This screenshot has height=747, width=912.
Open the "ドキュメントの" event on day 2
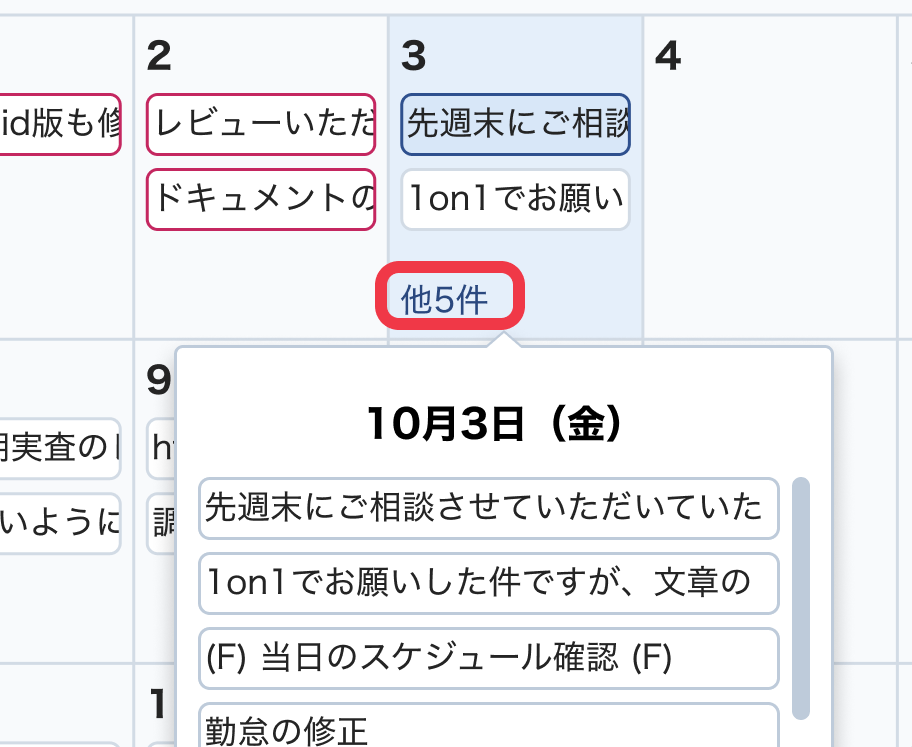261,199
